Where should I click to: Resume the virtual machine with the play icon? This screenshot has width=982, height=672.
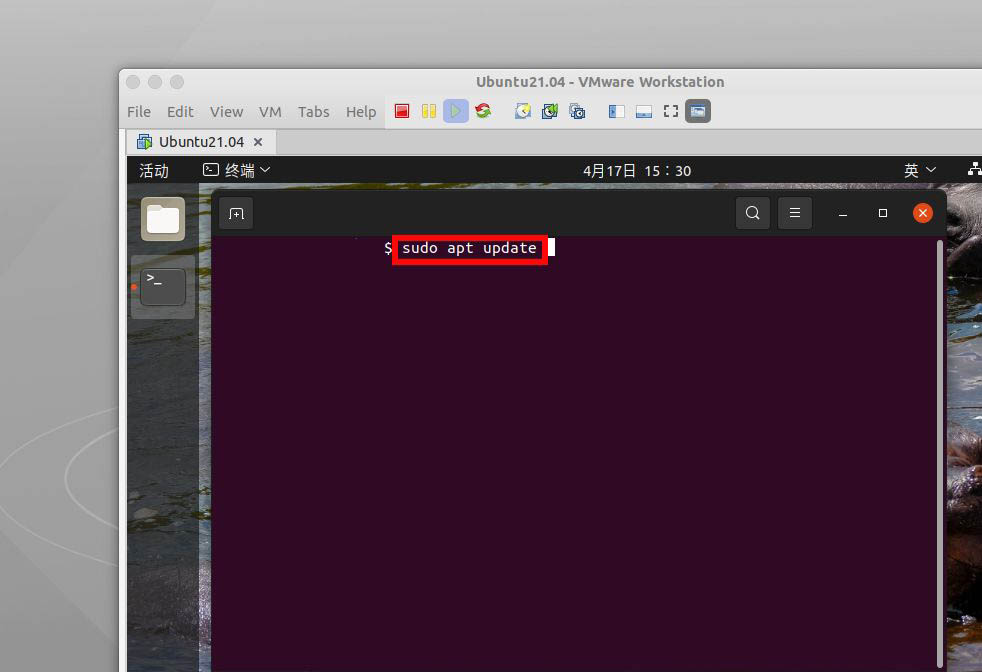tap(455, 111)
